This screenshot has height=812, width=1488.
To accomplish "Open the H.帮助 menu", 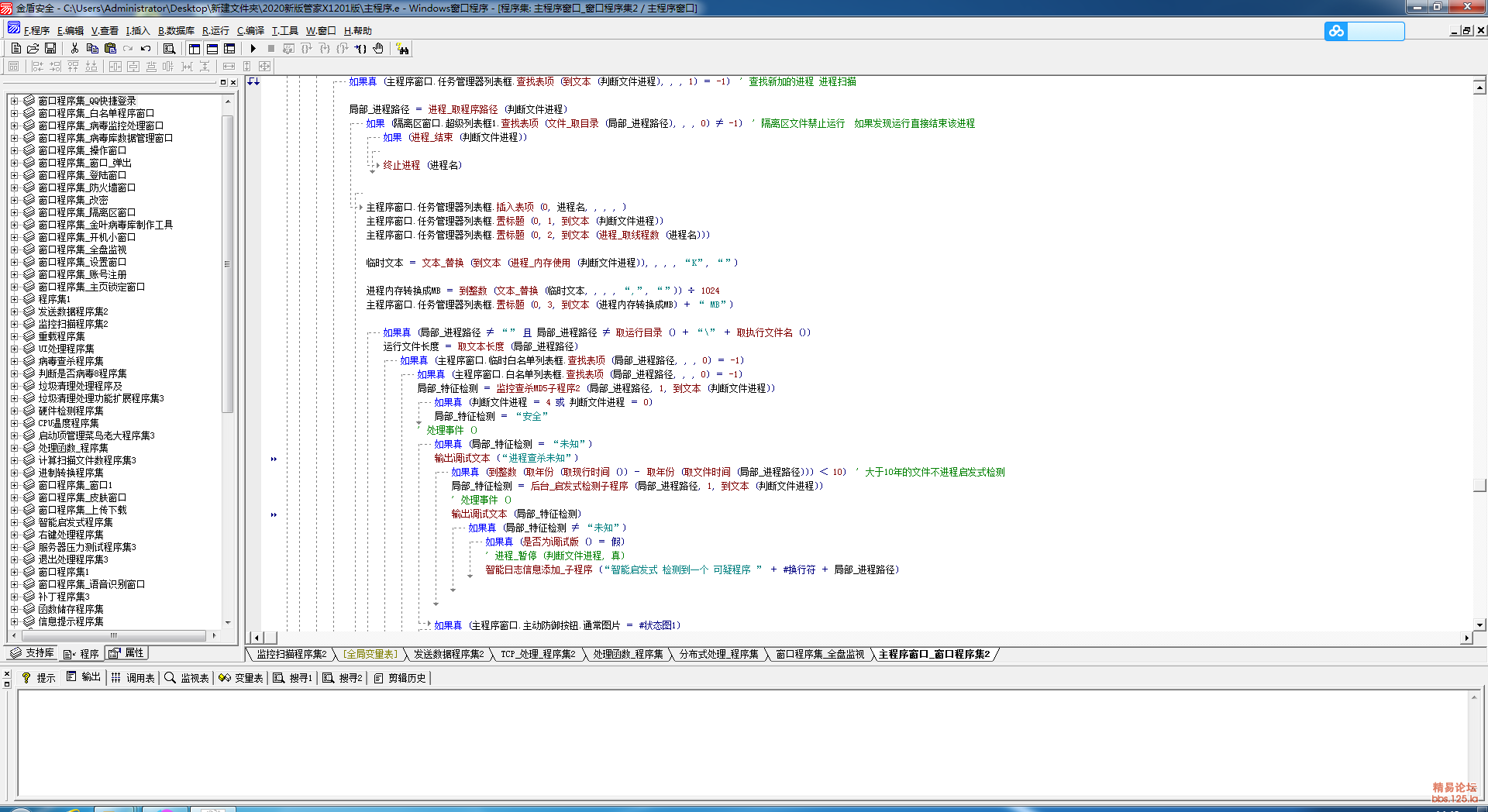I will coord(358,31).
